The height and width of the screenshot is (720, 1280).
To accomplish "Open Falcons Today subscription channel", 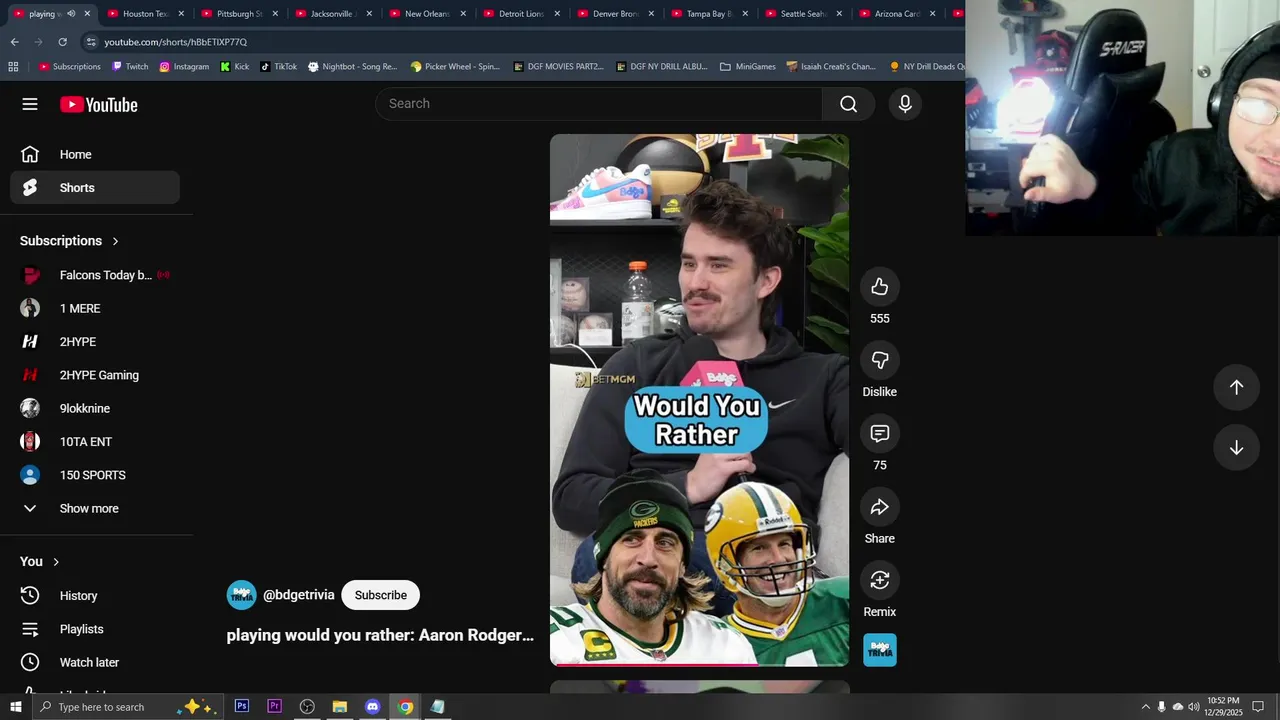I will pyautogui.click(x=95, y=275).
